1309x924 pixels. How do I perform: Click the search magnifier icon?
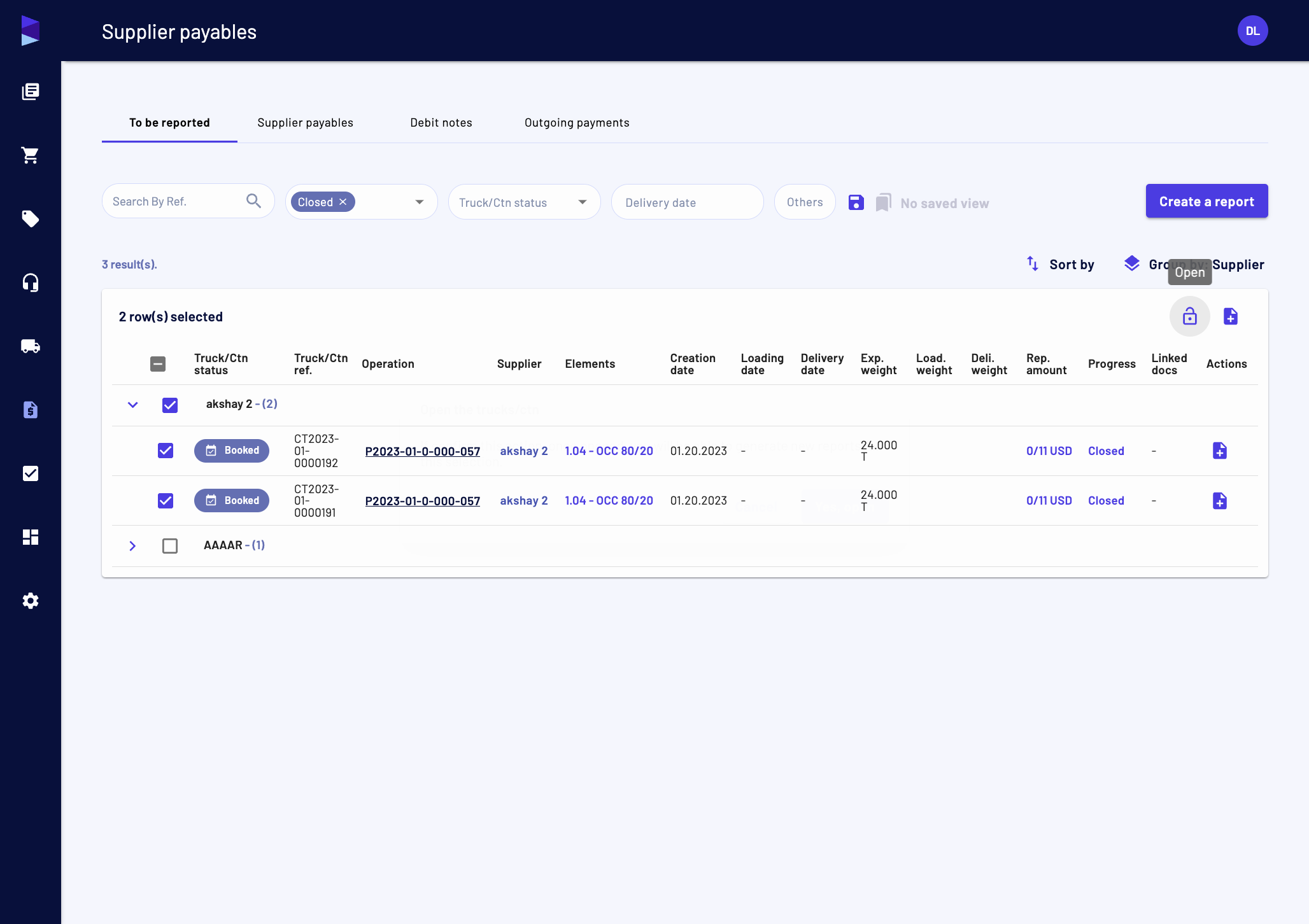pos(253,201)
